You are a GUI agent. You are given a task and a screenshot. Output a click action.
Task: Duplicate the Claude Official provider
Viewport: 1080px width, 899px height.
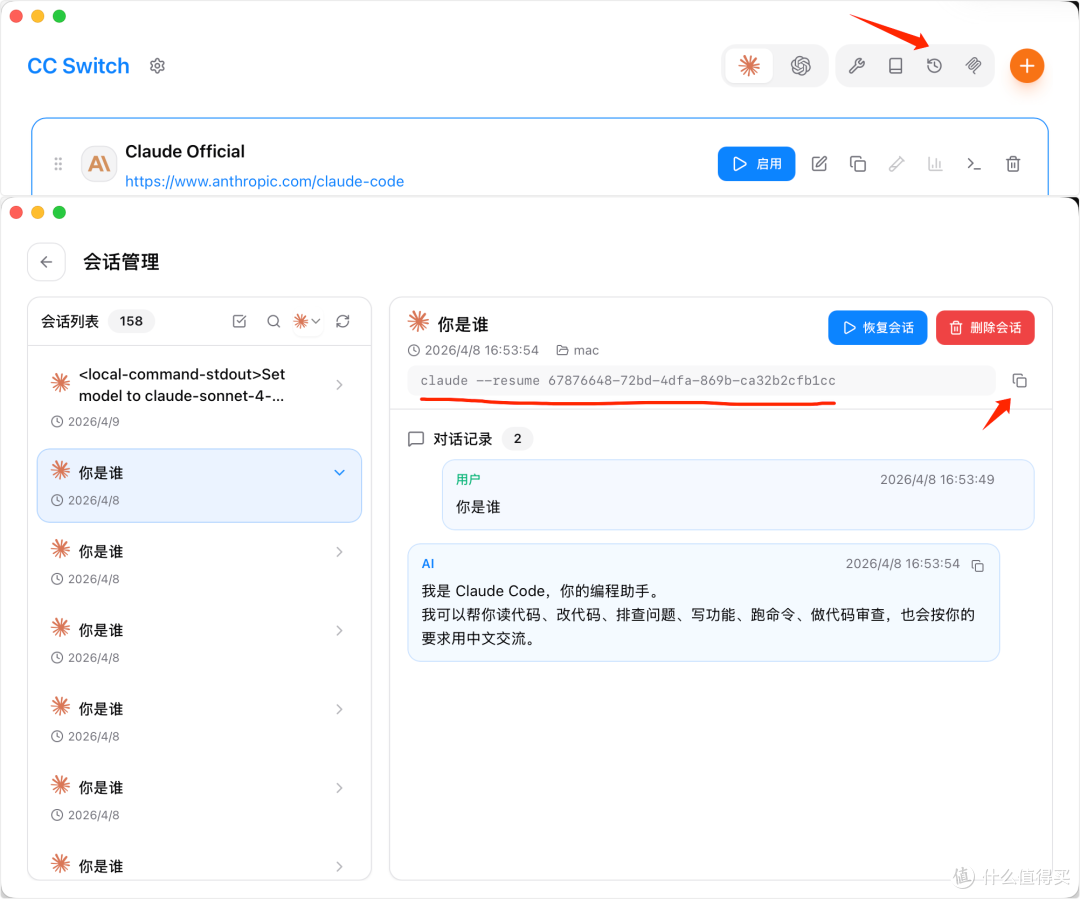pos(858,164)
